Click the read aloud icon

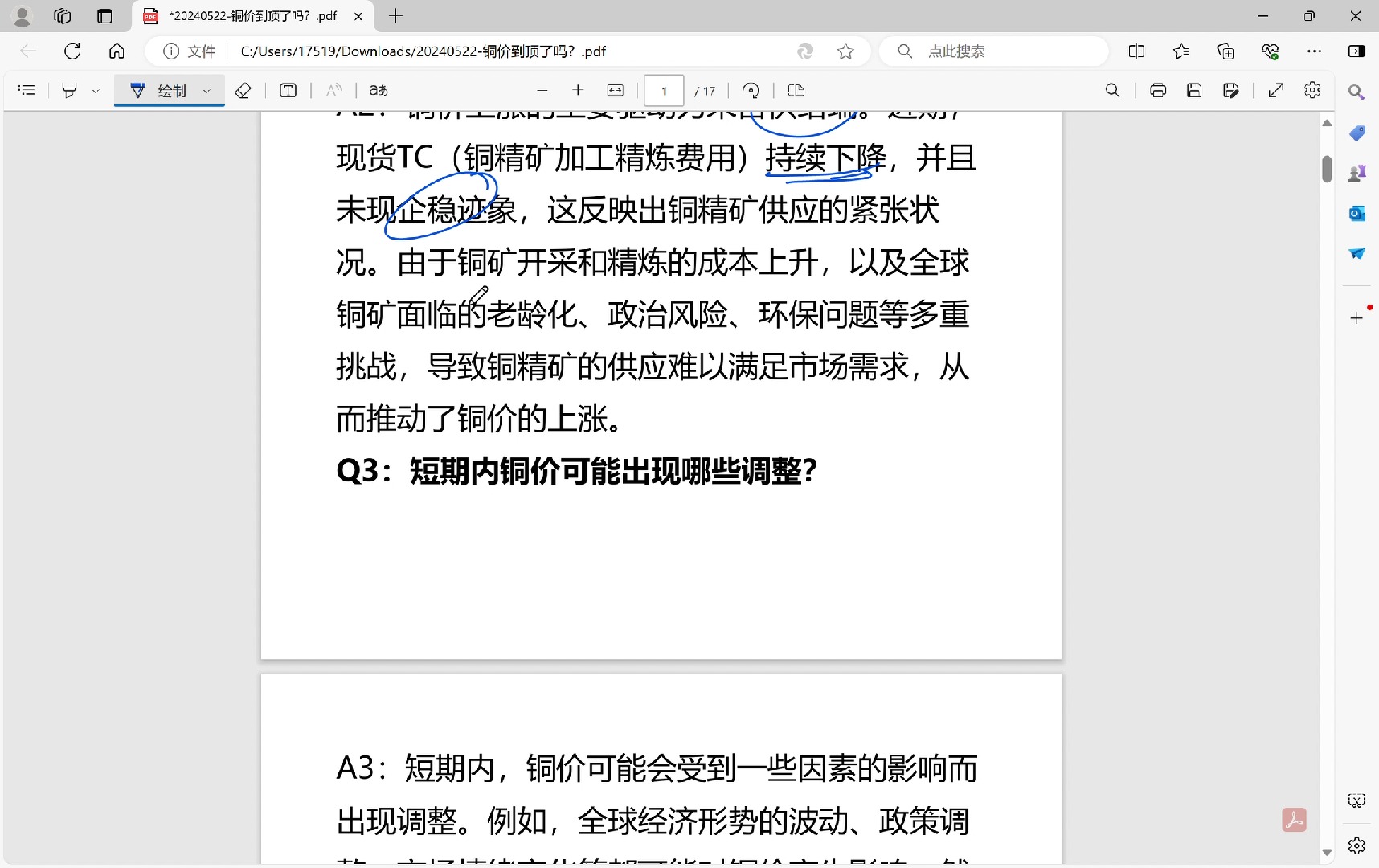[x=333, y=90]
